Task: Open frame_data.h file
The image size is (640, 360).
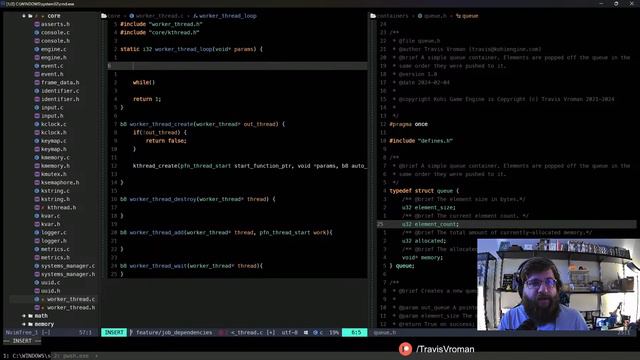Action: (x=60, y=82)
